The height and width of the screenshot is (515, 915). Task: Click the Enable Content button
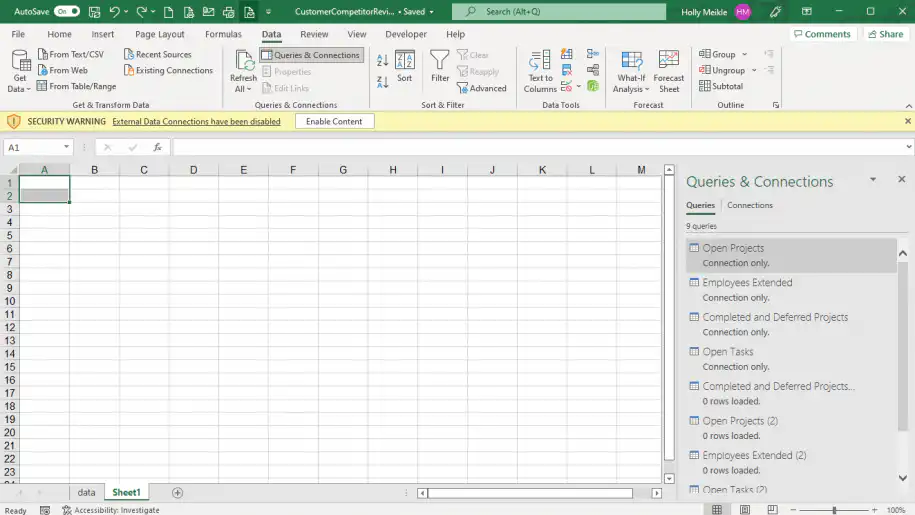(334, 121)
